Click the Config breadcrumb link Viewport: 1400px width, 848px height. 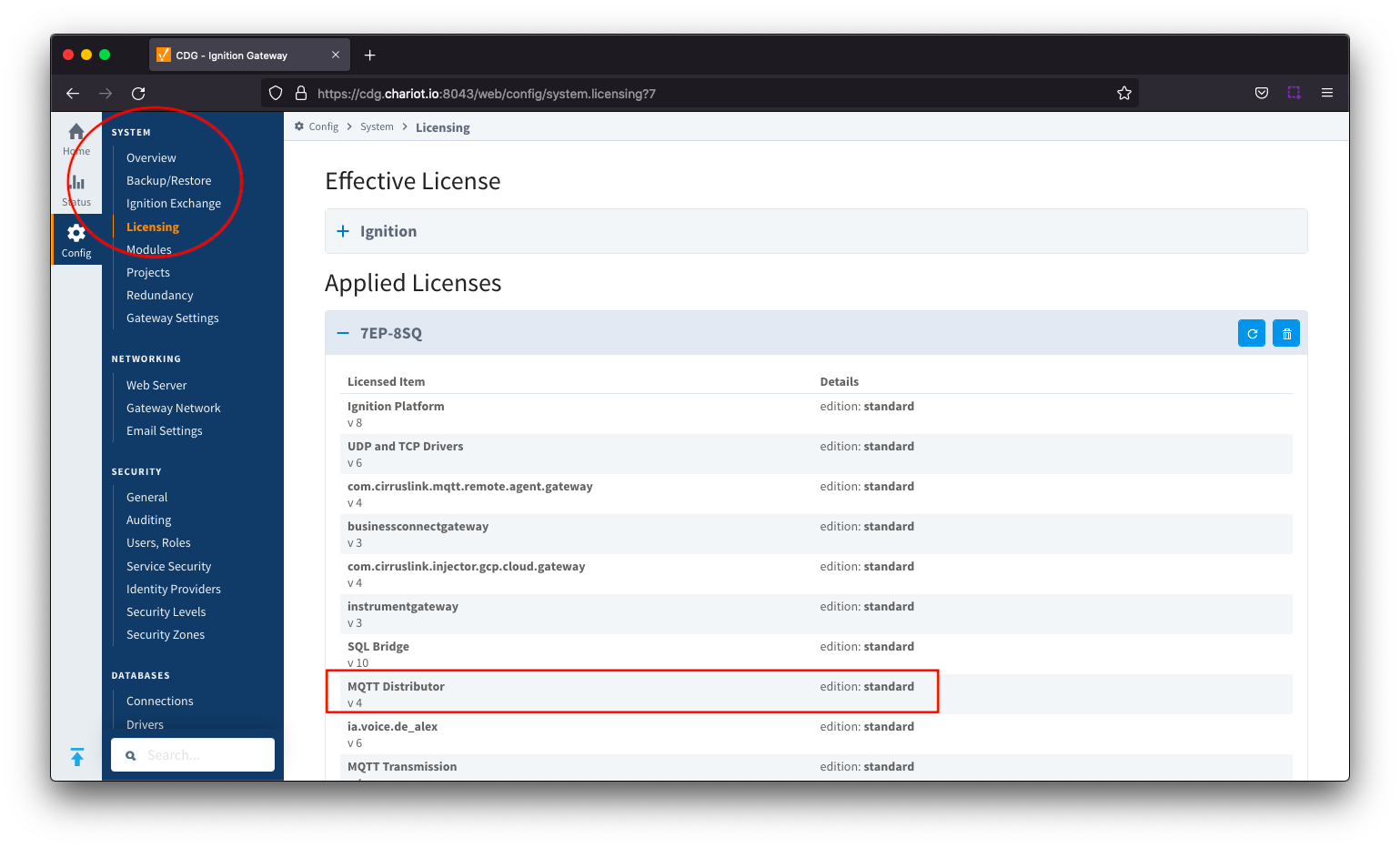pos(323,126)
